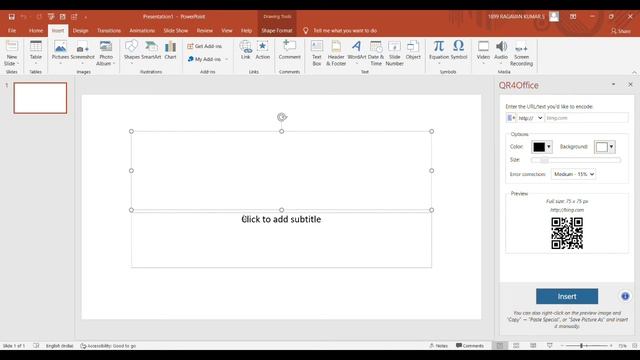
Task: Open the Shapes gallery
Action: coord(131,52)
